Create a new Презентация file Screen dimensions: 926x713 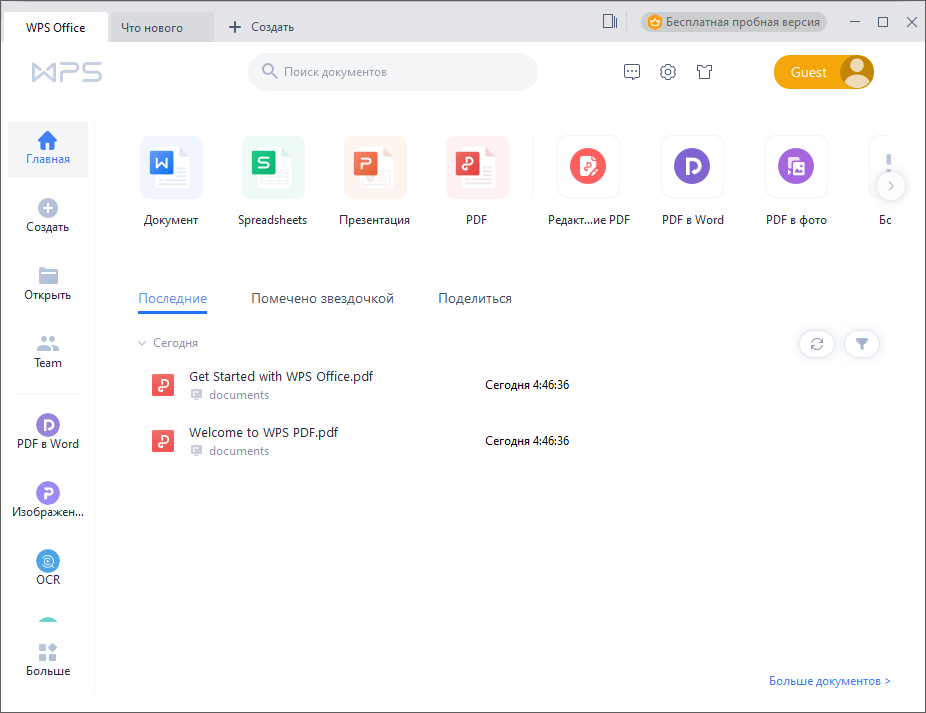pyautogui.click(x=374, y=181)
